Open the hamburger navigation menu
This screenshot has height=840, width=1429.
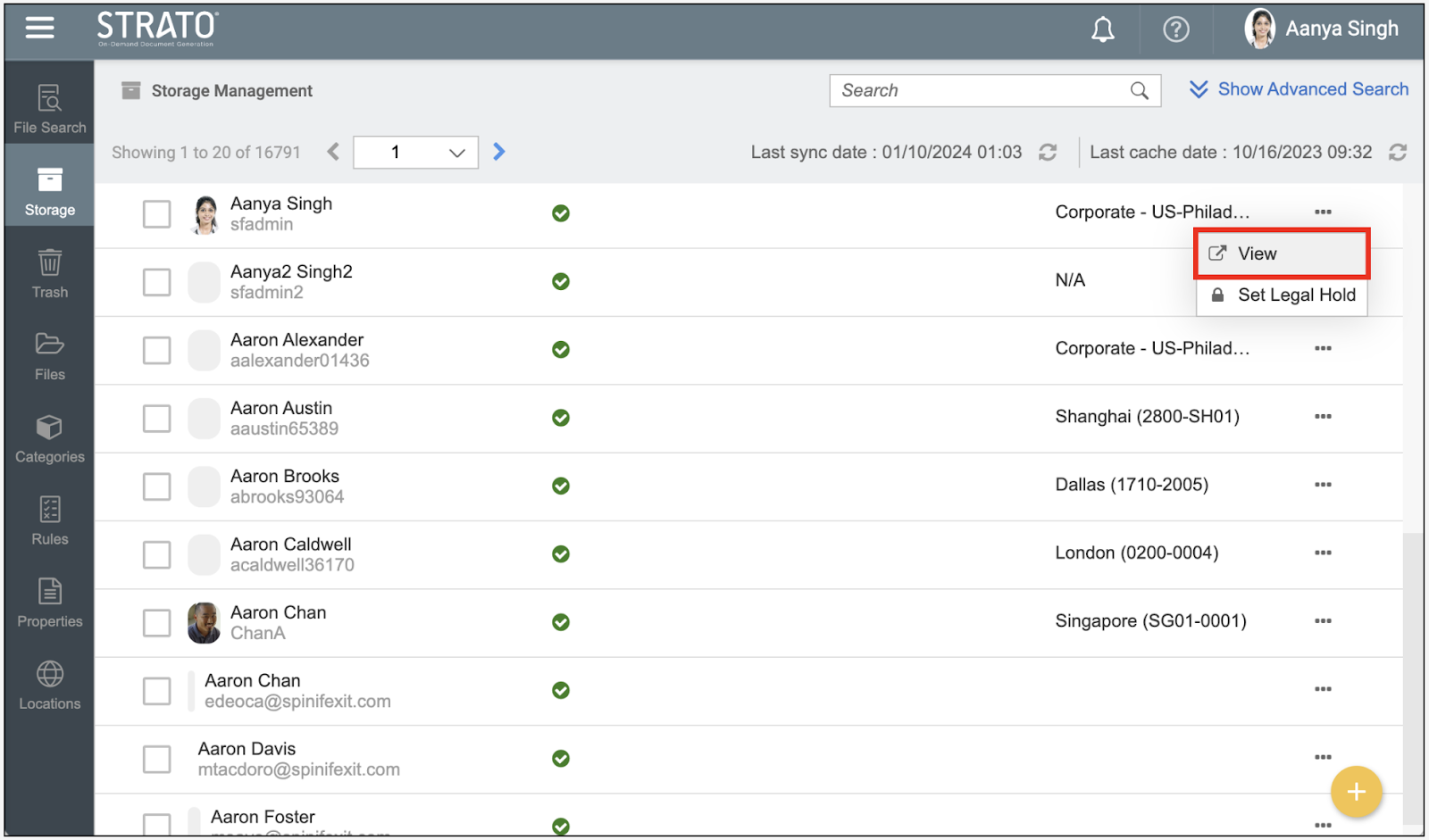coord(39,29)
